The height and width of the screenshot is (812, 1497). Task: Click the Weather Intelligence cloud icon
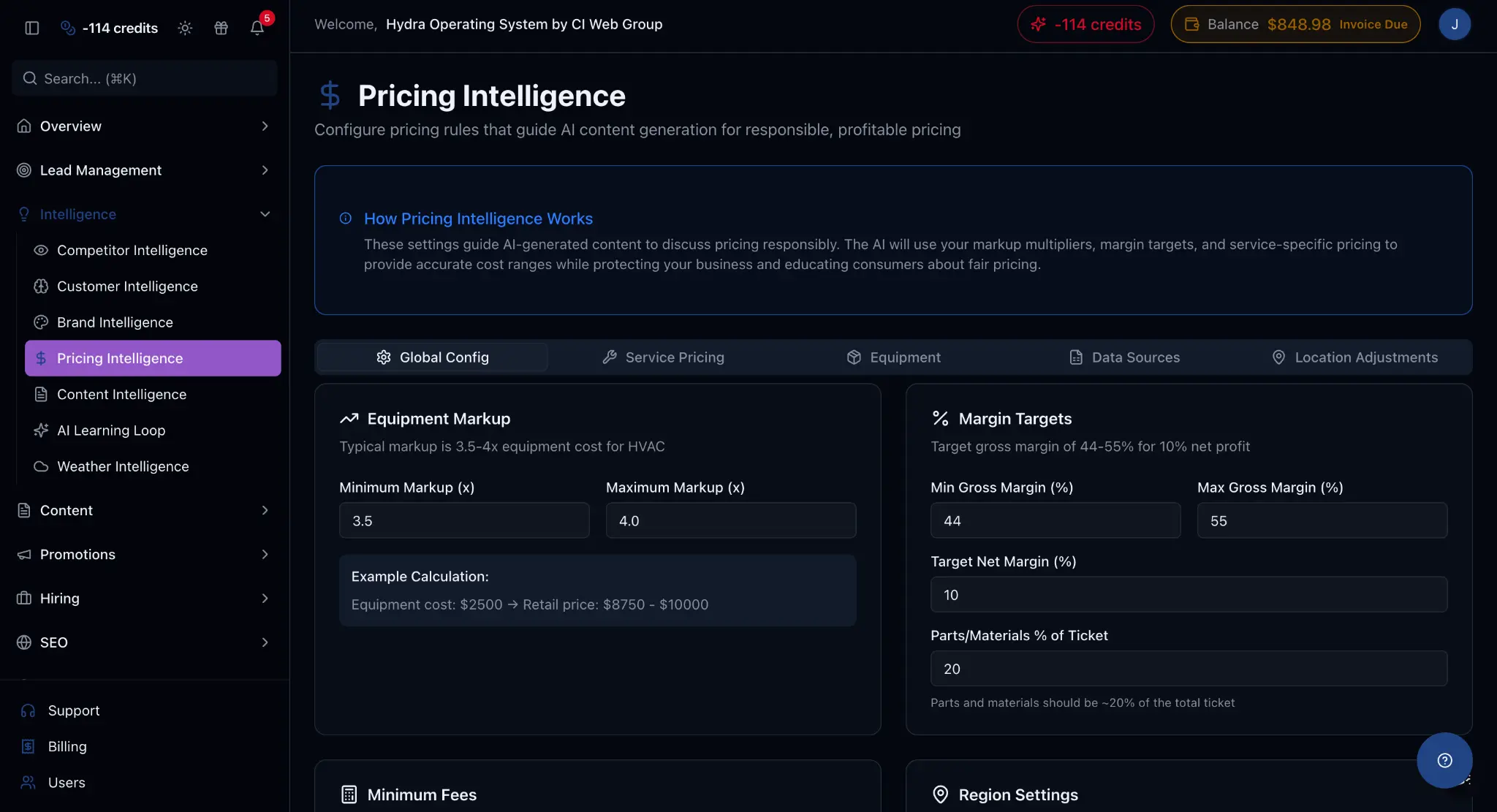coord(42,466)
